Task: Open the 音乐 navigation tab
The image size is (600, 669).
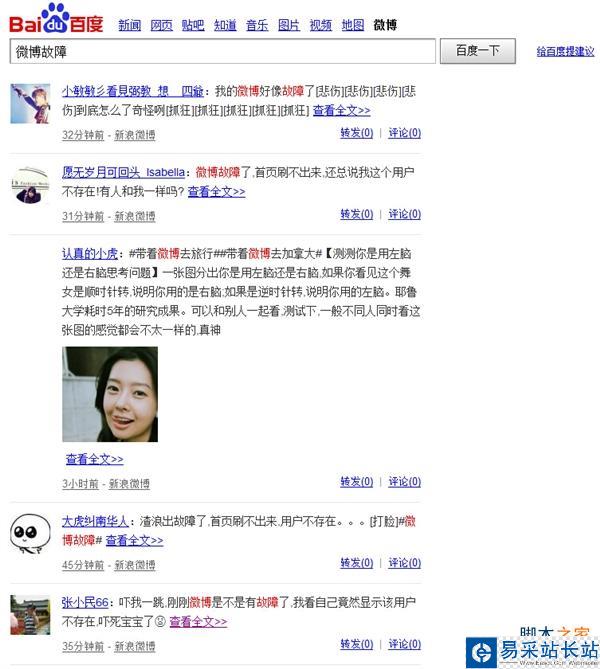Action: [x=257, y=26]
